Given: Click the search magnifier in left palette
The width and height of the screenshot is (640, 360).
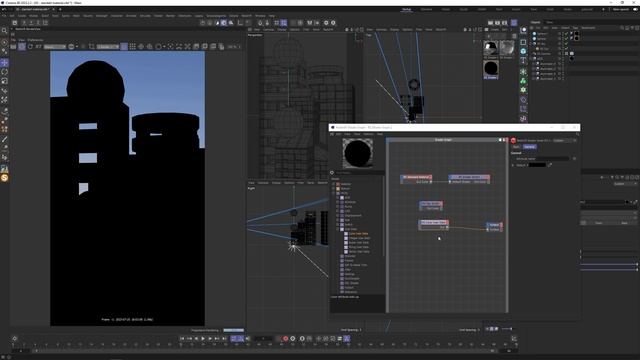Looking at the screenshot, I should pyautogui.click(x=4, y=31).
